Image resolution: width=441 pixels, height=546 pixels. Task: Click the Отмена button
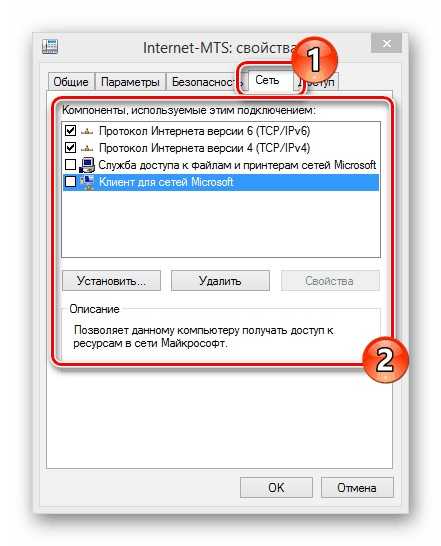tap(357, 488)
